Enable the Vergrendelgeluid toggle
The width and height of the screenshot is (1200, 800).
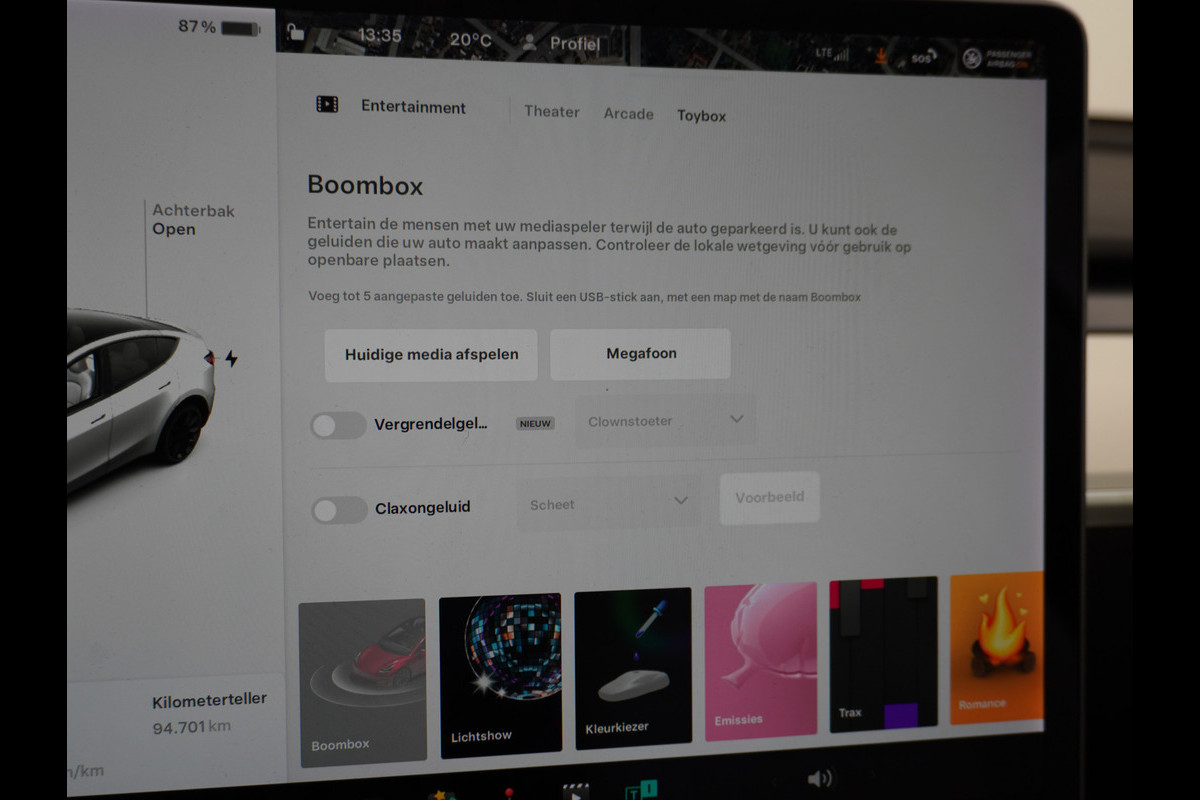[338, 426]
